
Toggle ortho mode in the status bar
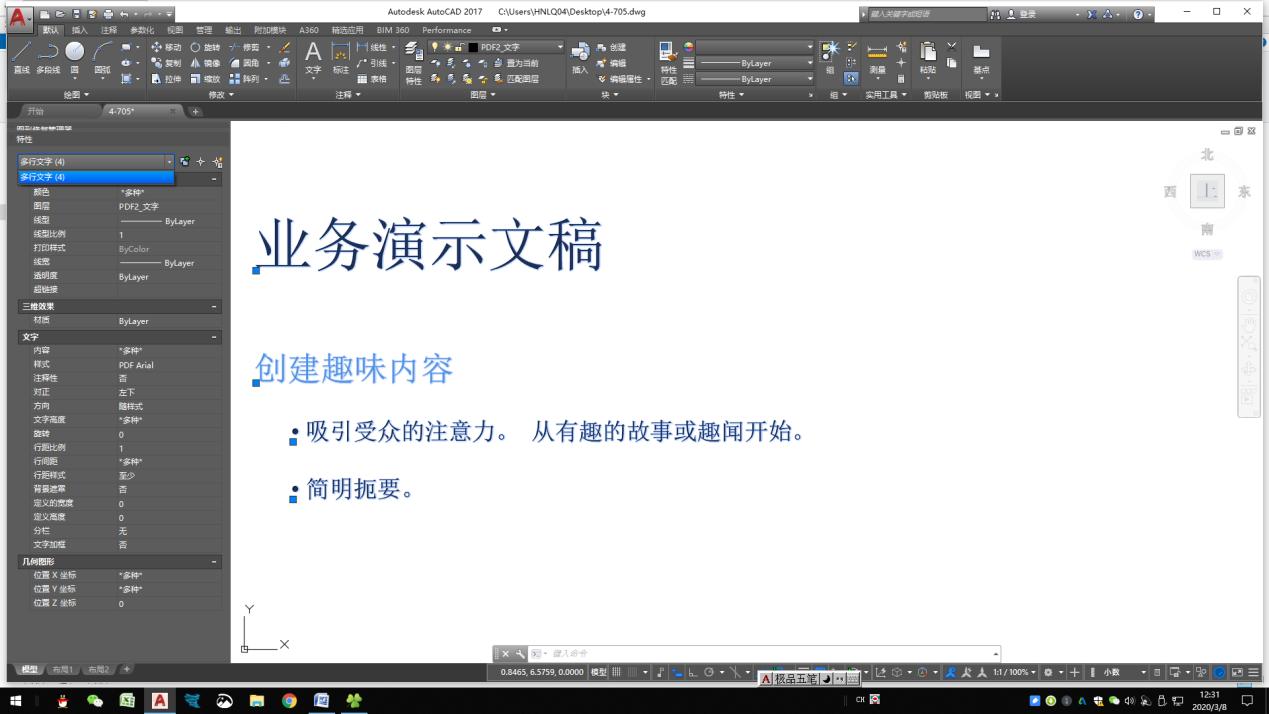(x=692, y=672)
